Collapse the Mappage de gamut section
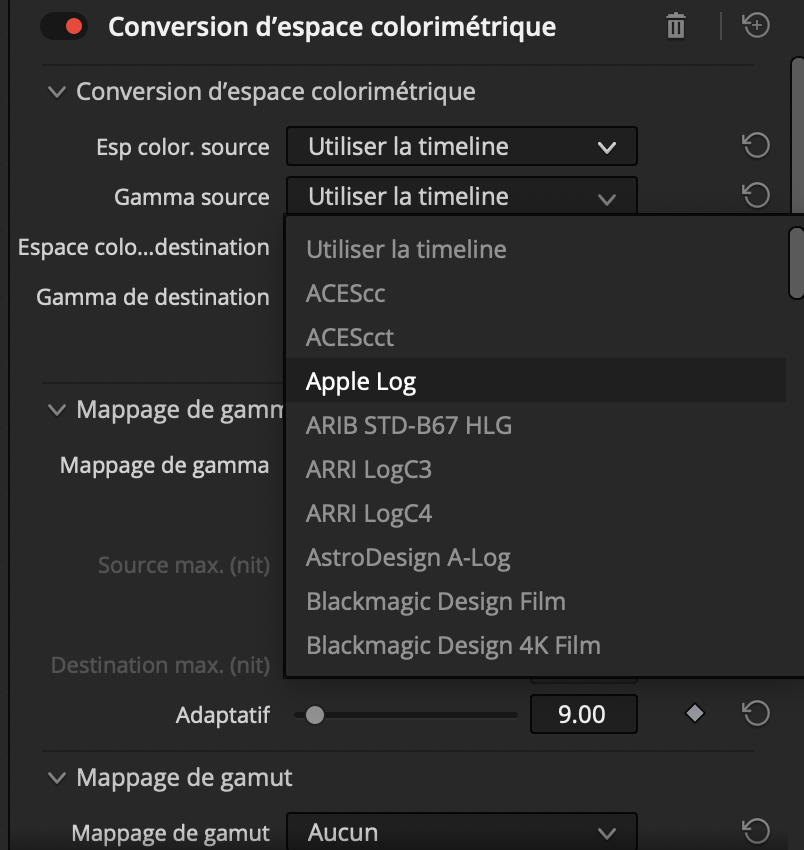The height and width of the screenshot is (850, 804). point(56,777)
